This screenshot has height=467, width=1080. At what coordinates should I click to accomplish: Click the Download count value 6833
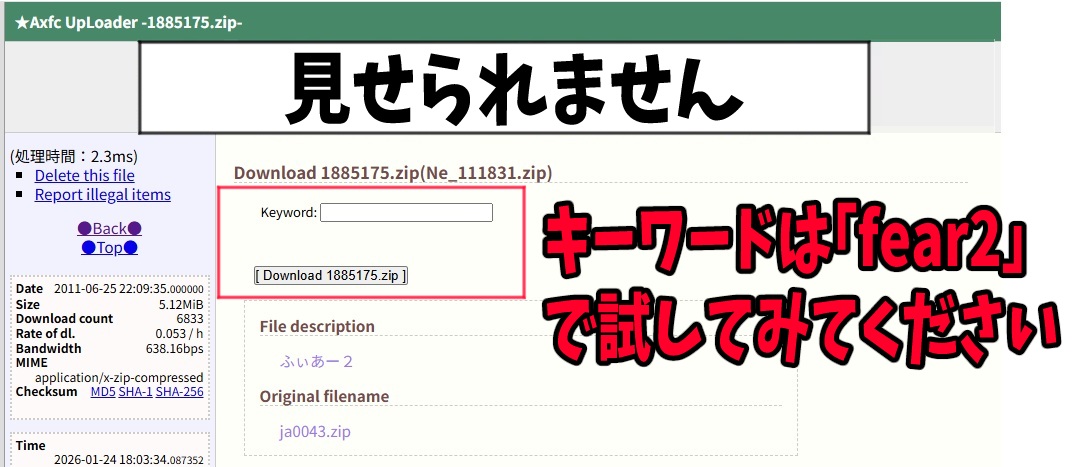[x=189, y=319]
